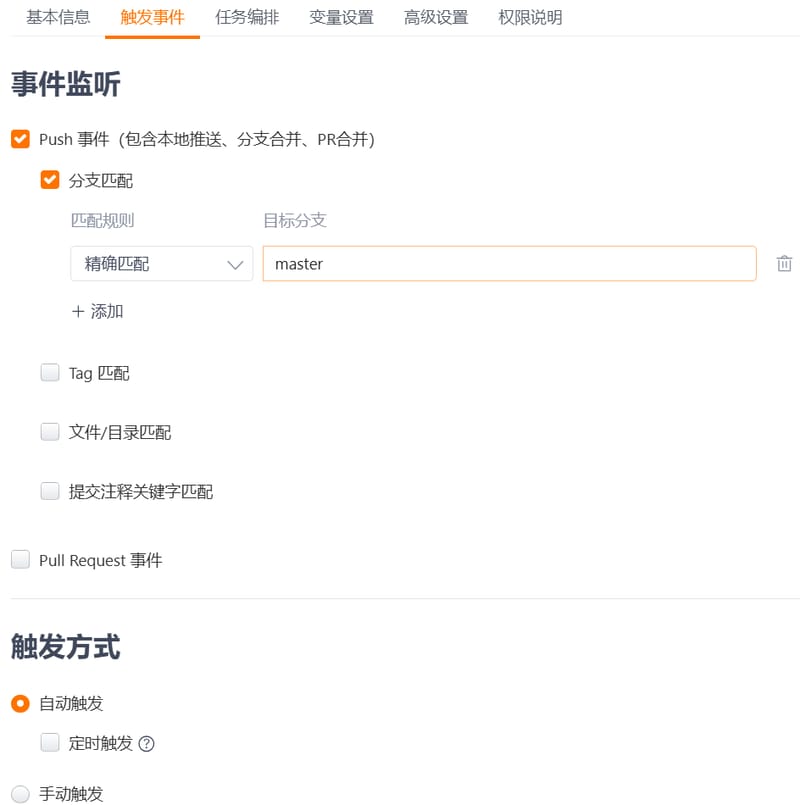View the 权限说明 tab
800x805 pixels.
[530, 17]
